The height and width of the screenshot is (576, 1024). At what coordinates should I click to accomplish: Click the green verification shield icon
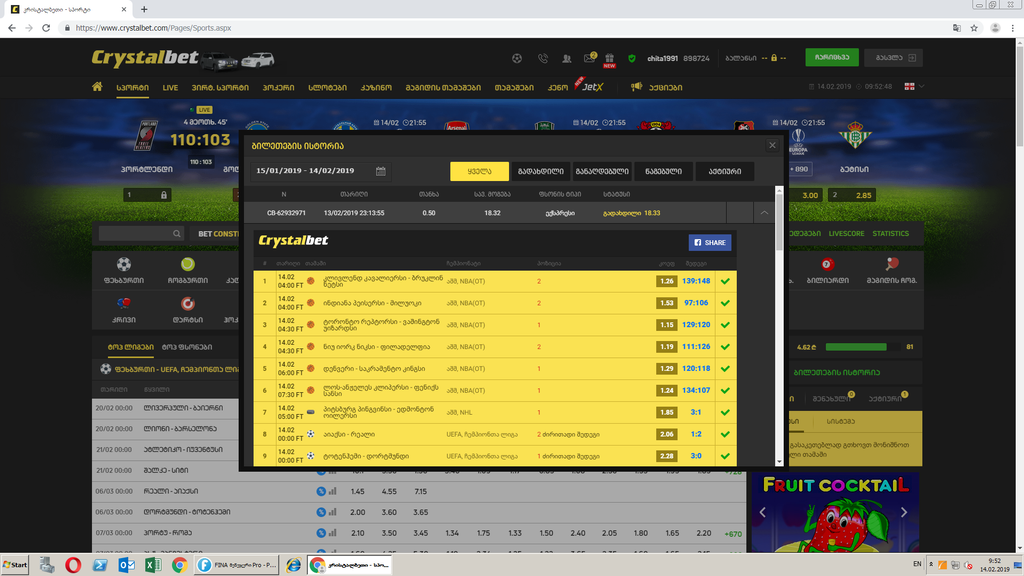coord(632,58)
